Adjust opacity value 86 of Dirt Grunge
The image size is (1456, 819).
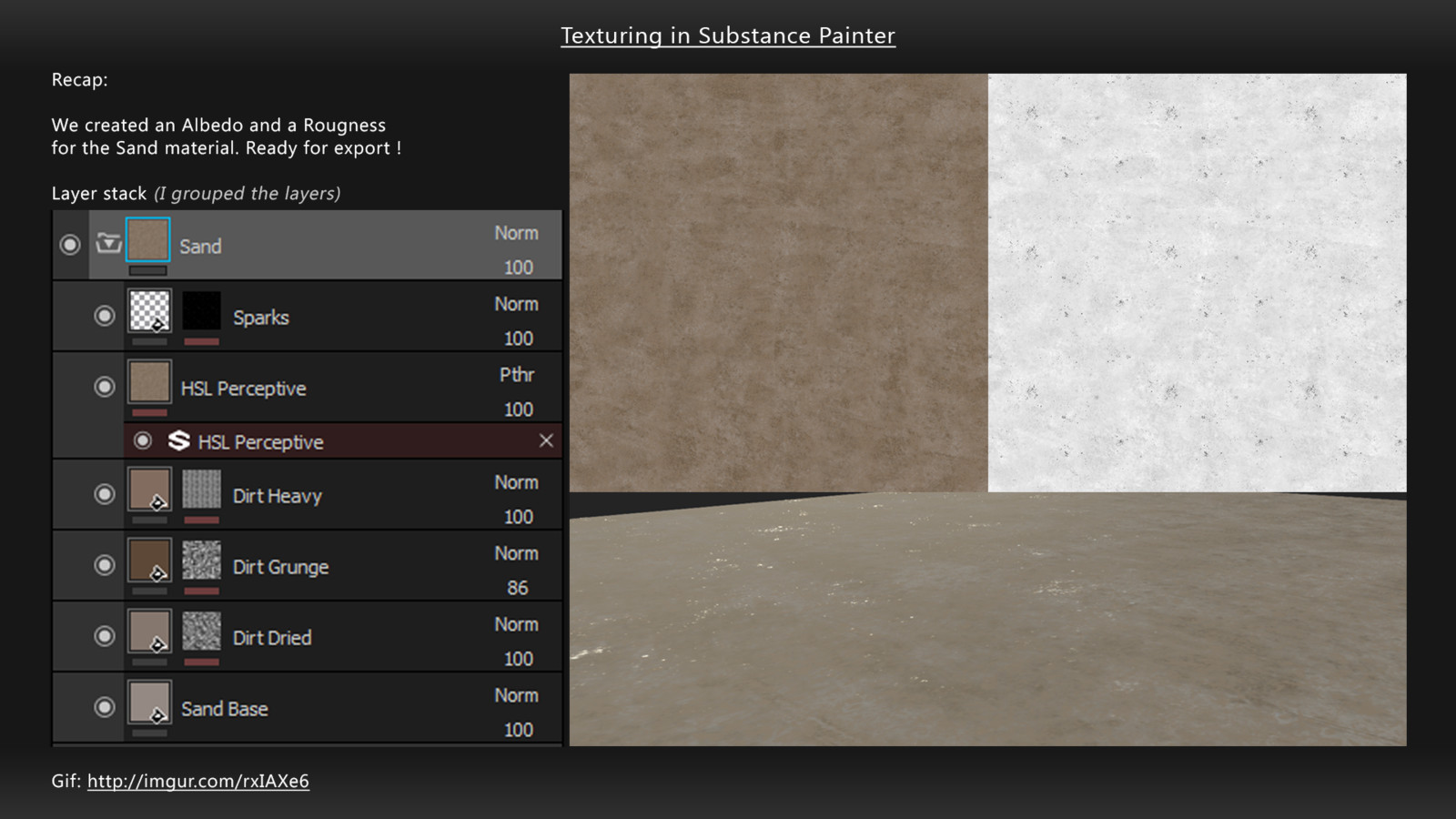(518, 588)
